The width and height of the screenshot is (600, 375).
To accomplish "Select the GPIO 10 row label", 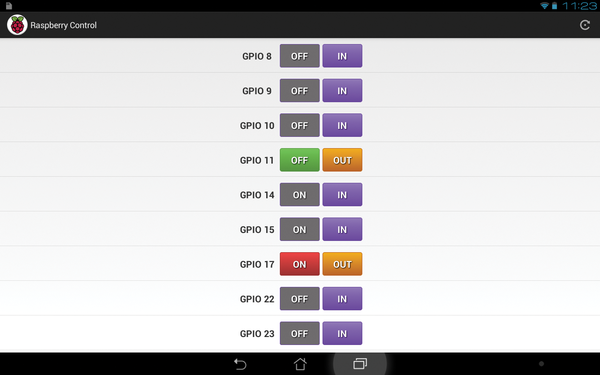I will click(257, 126).
